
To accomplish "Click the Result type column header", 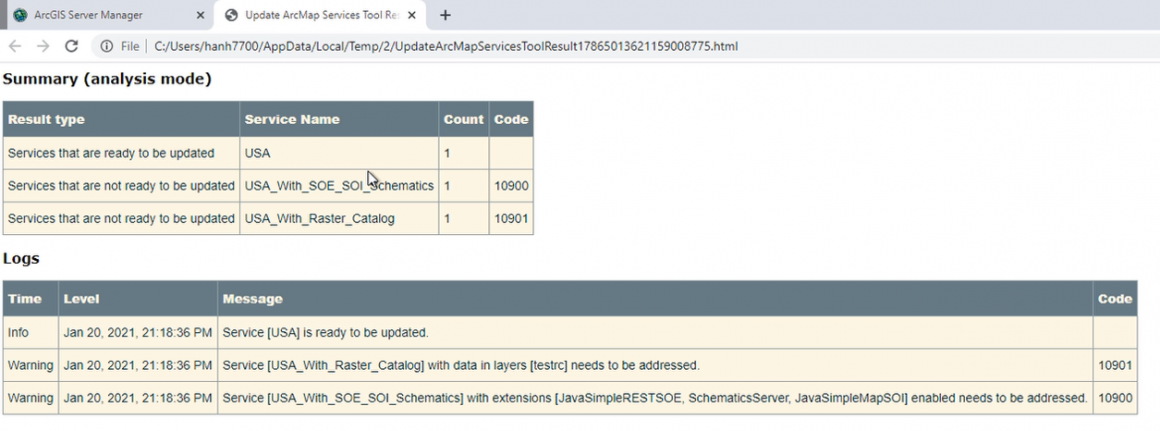I will click(x=121, y=119).
